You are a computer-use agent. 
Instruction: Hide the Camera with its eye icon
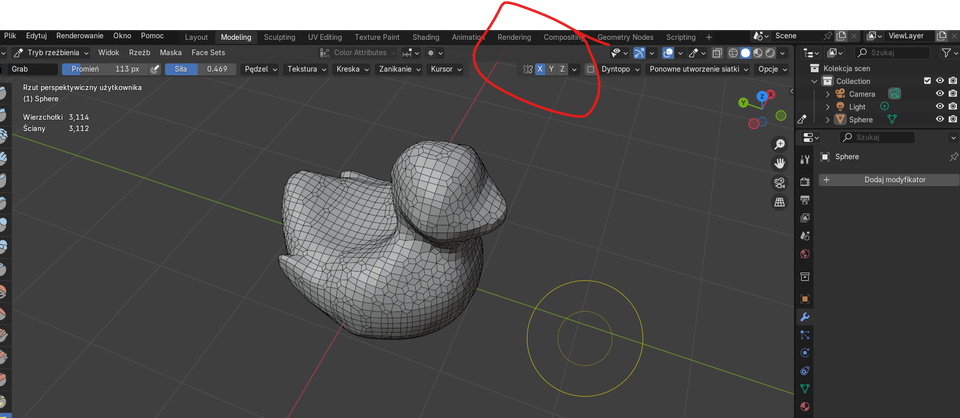[940, 94]
